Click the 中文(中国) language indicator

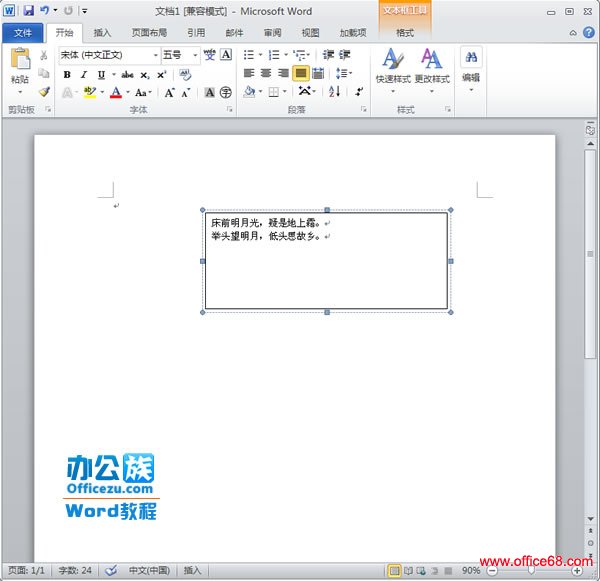point(149,570)
